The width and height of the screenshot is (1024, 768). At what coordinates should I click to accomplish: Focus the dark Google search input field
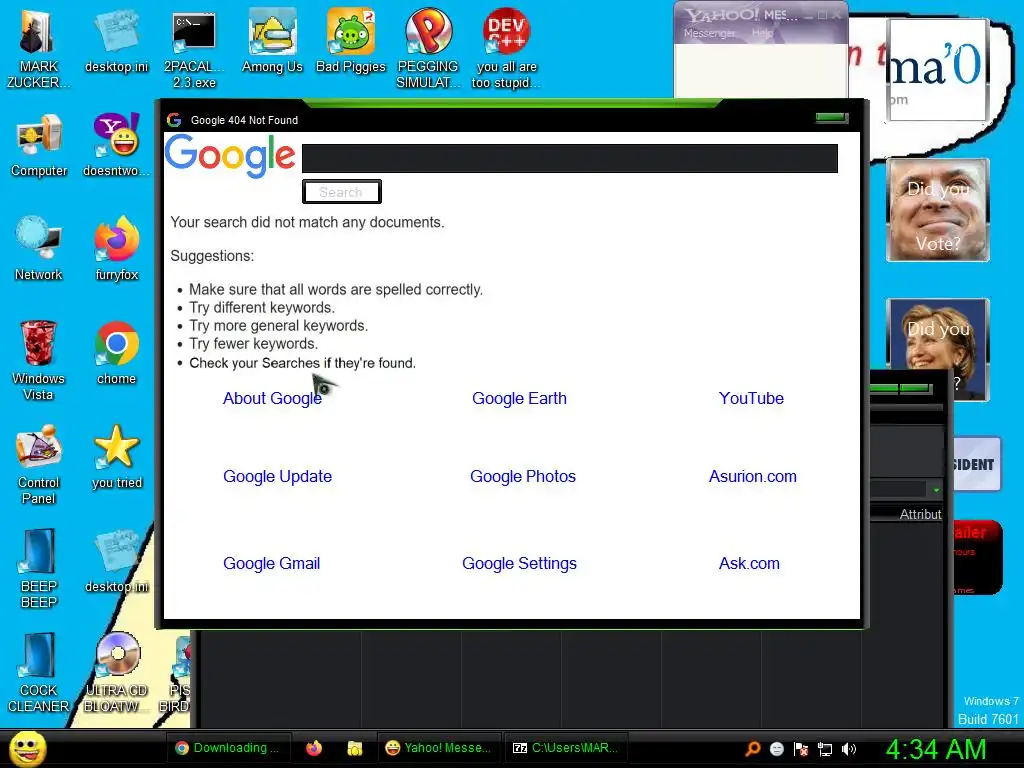[x=569, y=159]
